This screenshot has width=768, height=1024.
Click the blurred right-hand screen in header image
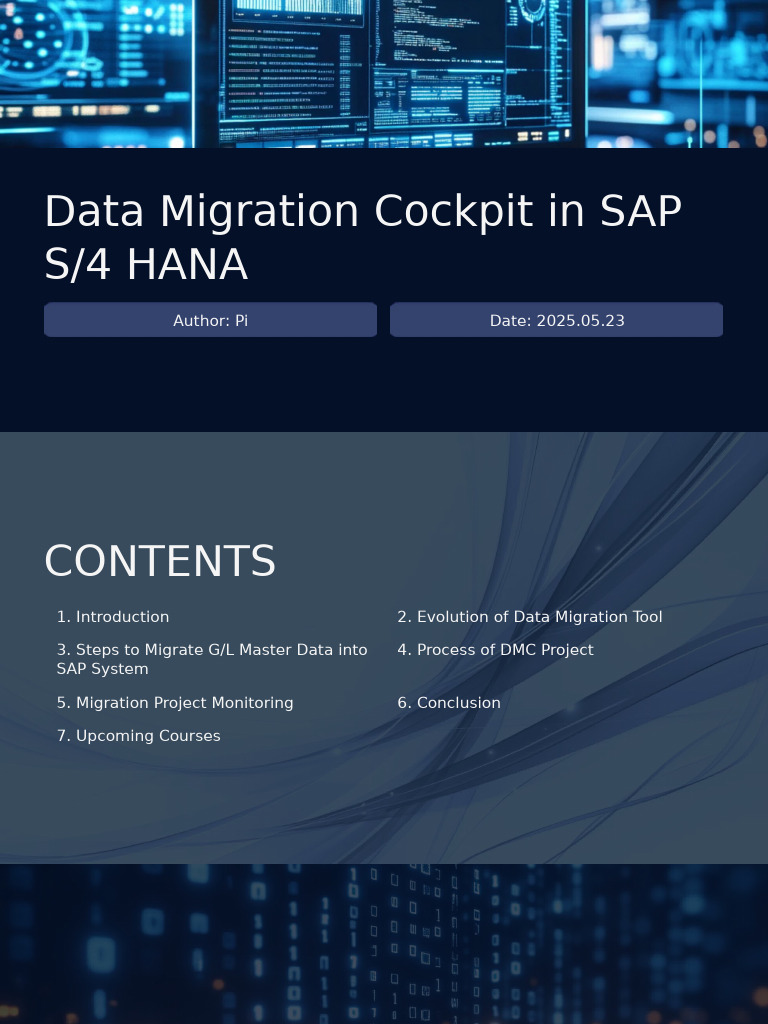tap(680, 70)
